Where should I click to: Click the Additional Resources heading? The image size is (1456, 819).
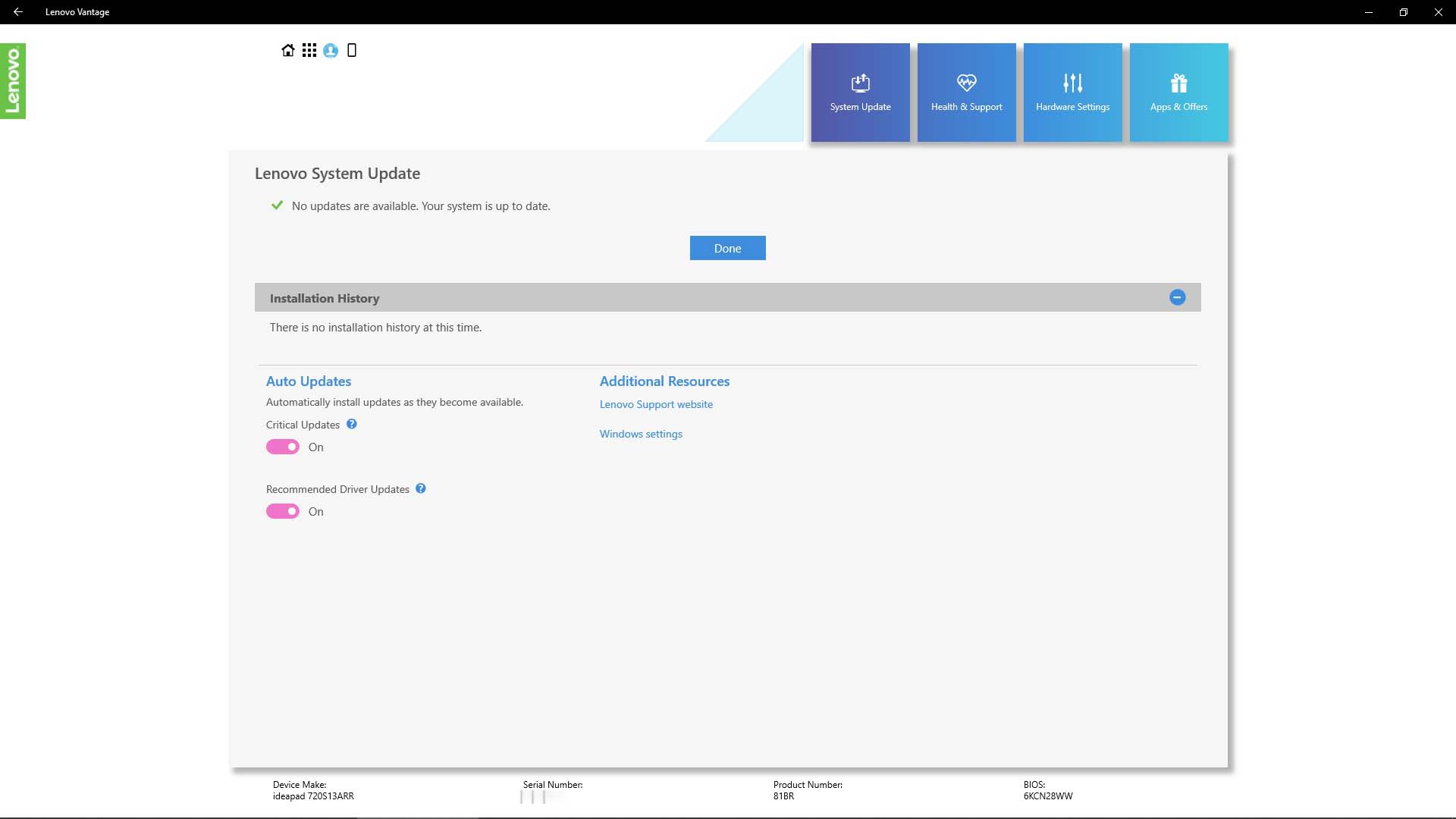664,381
